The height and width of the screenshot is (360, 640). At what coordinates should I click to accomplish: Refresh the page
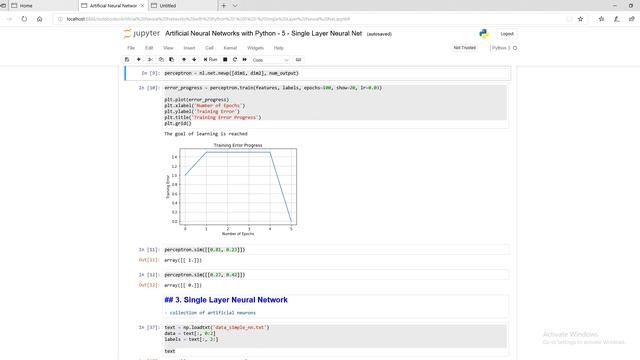(x=24, y=19)
